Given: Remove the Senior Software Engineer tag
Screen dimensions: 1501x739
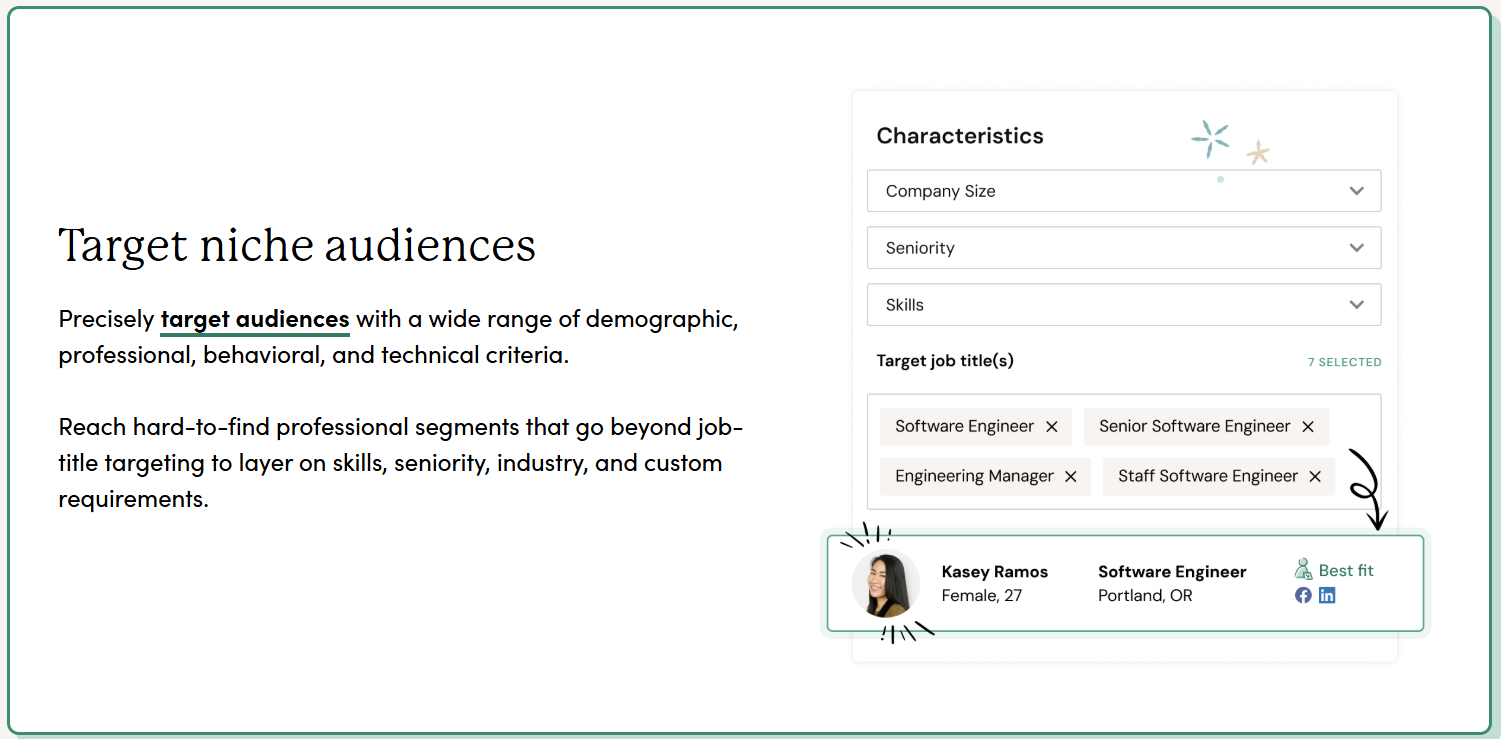Looking at the screenshot, I should [x=1308, y=427].
